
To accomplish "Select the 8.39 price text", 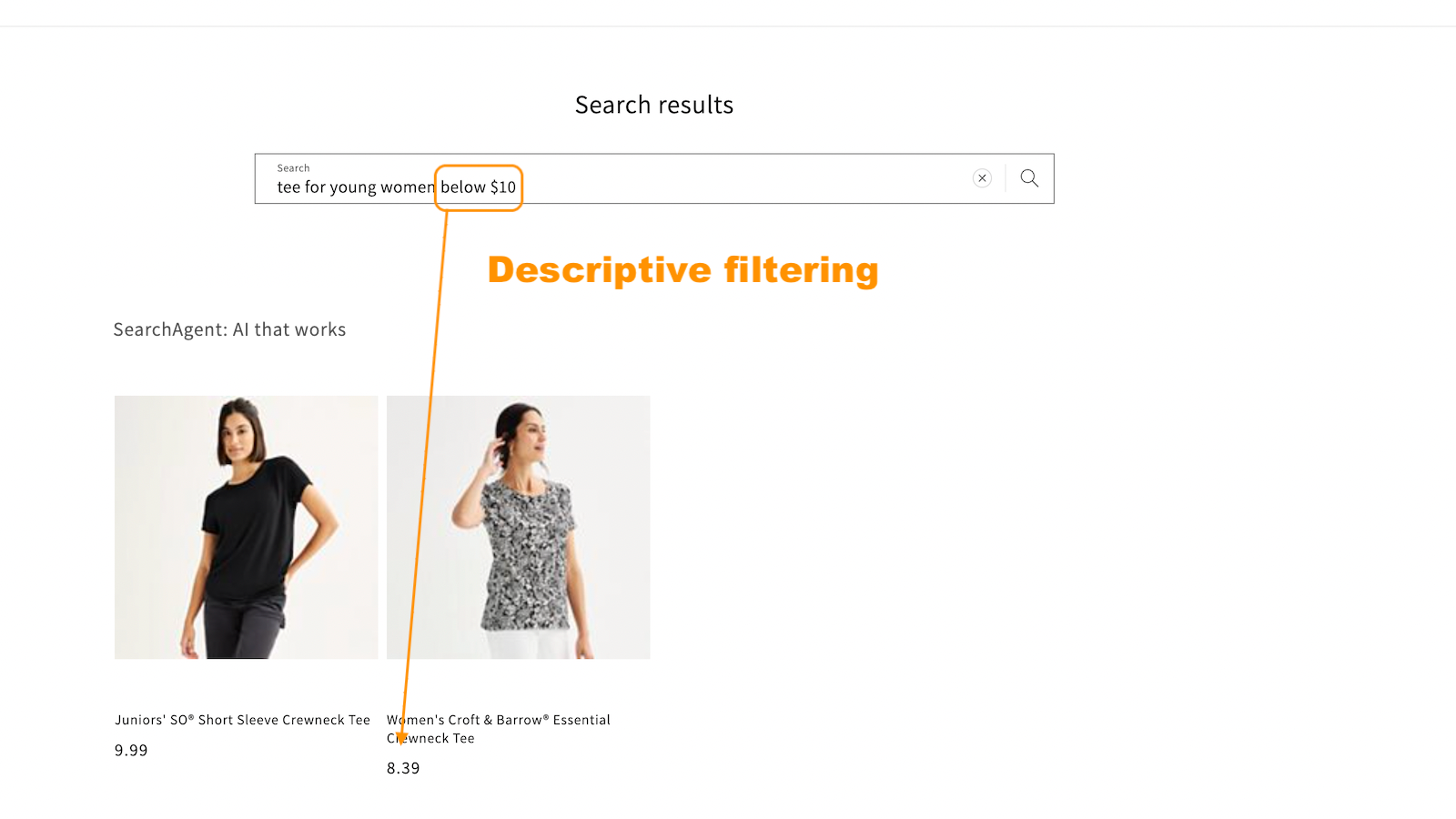I will click(x=403, y=768).
